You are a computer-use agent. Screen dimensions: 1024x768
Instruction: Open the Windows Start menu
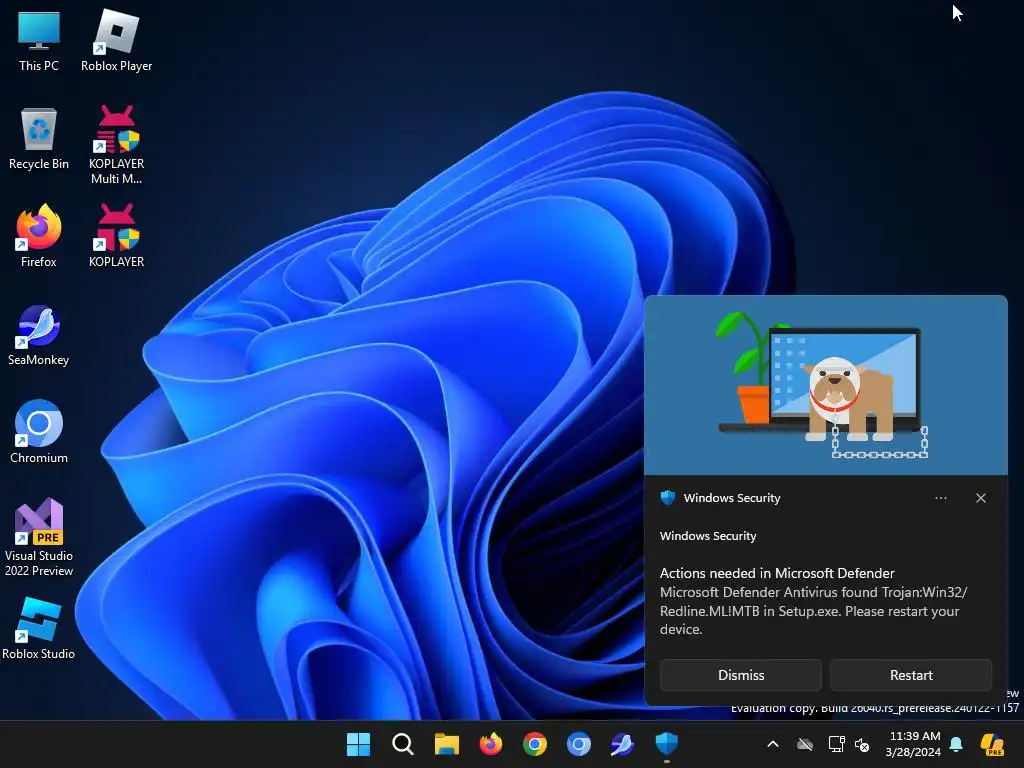358,744
